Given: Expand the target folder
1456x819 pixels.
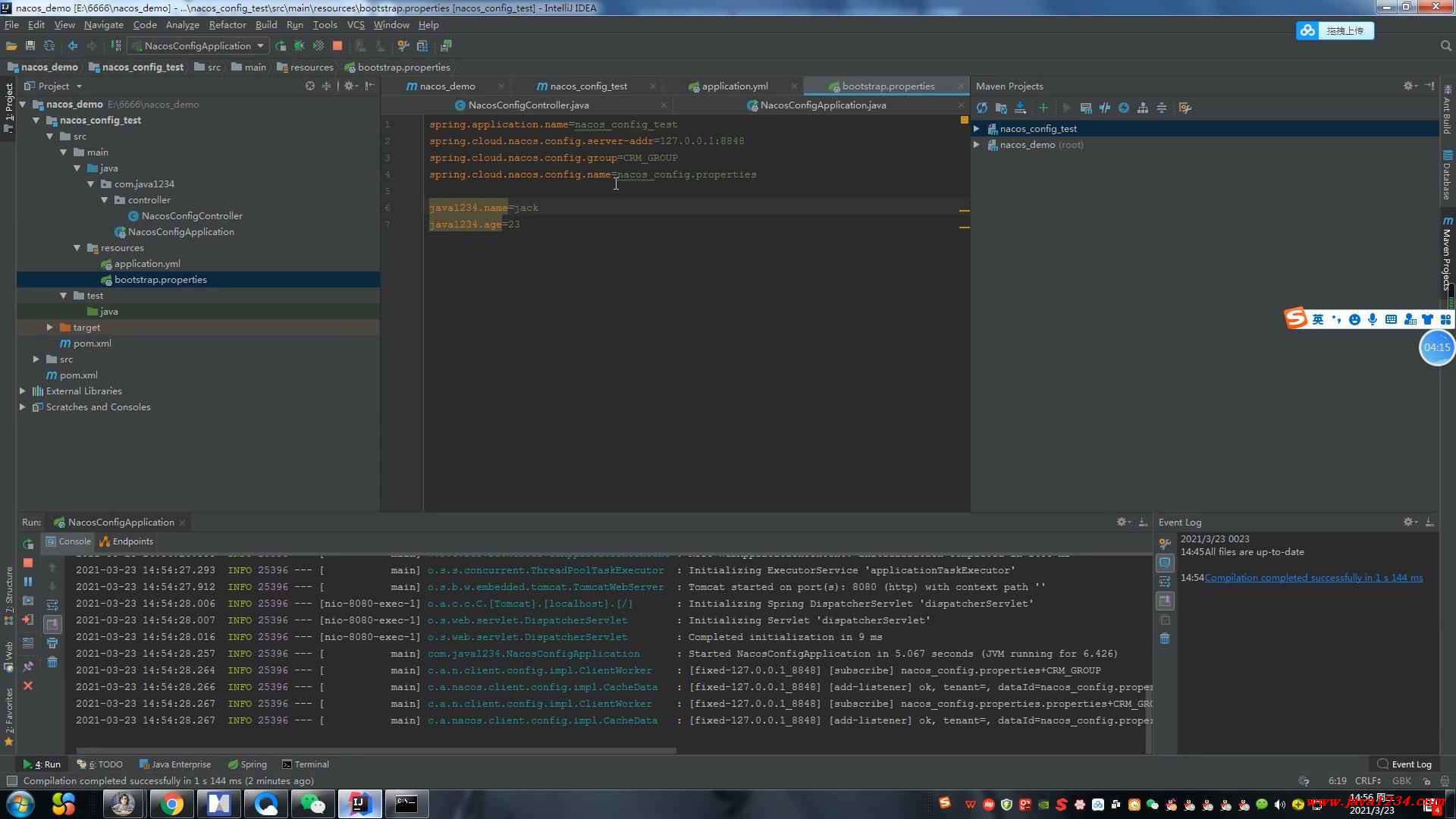Looking at the screenshot, I should [x=49, y=328].
